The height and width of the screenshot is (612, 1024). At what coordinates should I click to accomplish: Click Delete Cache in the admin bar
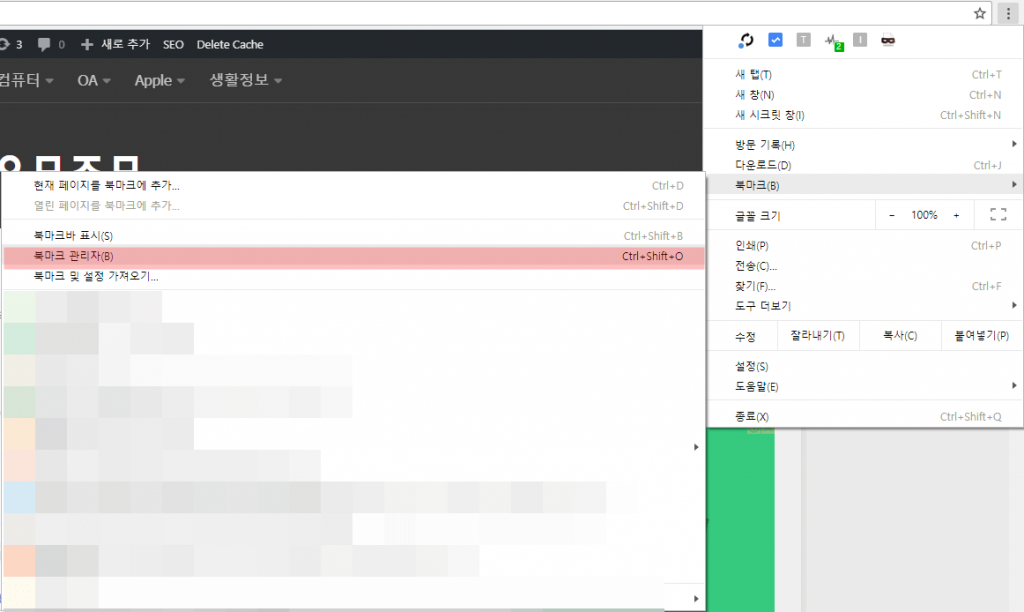229,44
